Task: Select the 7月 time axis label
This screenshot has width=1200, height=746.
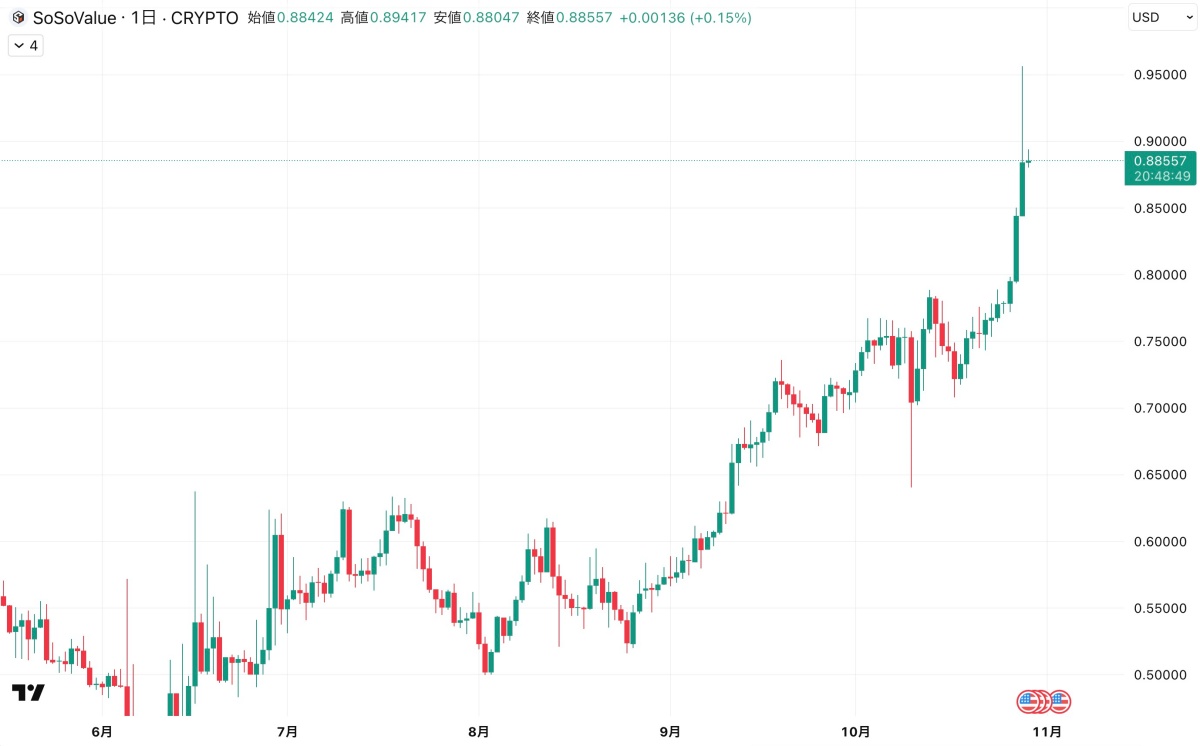Action: [x=287, y=731]
